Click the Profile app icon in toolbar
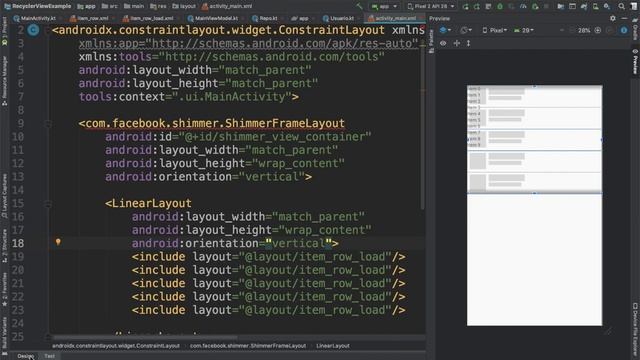This screenshot has width=640, height=360. (x=523, y=6)
